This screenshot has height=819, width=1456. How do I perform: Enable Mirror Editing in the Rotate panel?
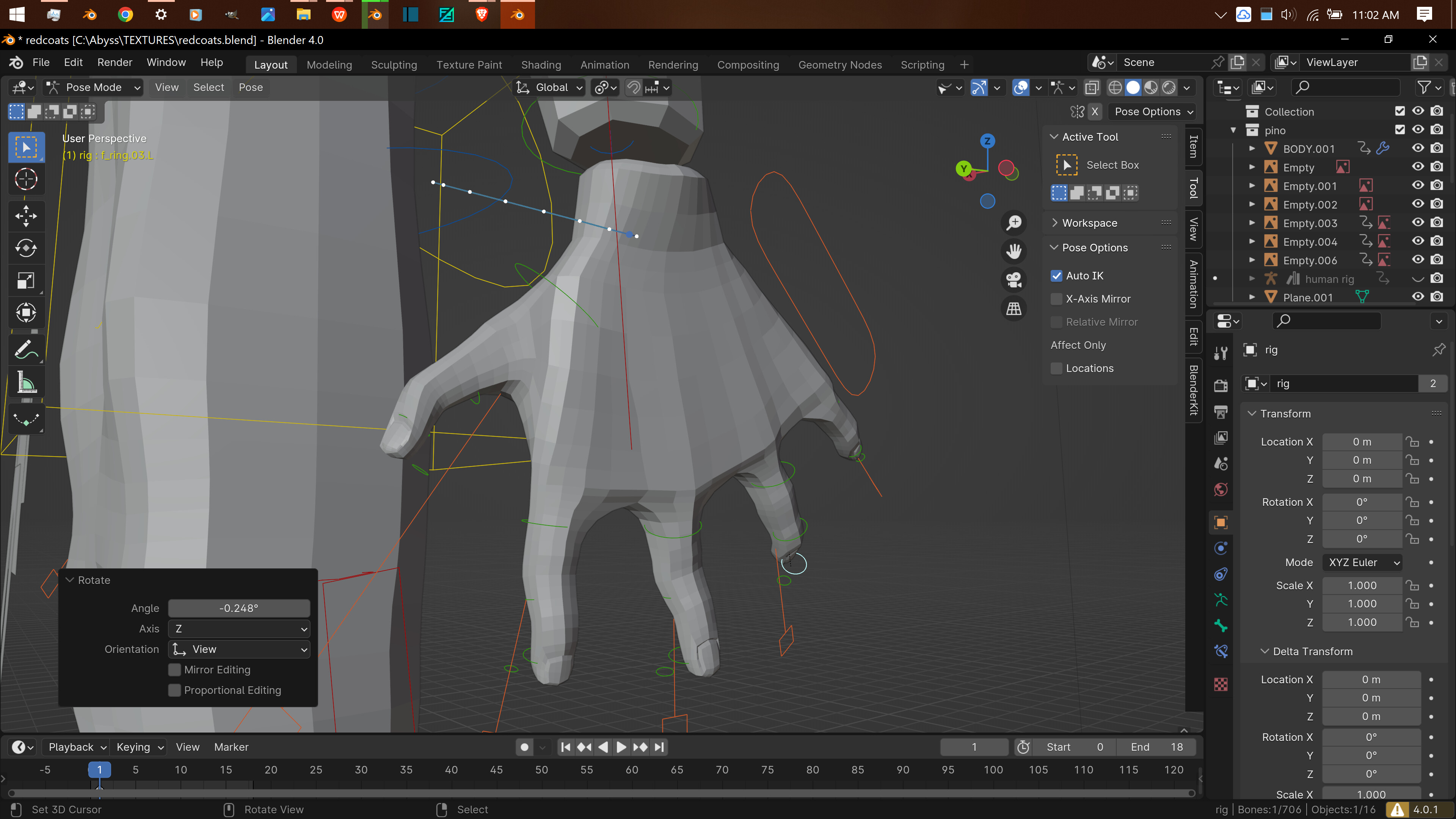click(174, 670)
